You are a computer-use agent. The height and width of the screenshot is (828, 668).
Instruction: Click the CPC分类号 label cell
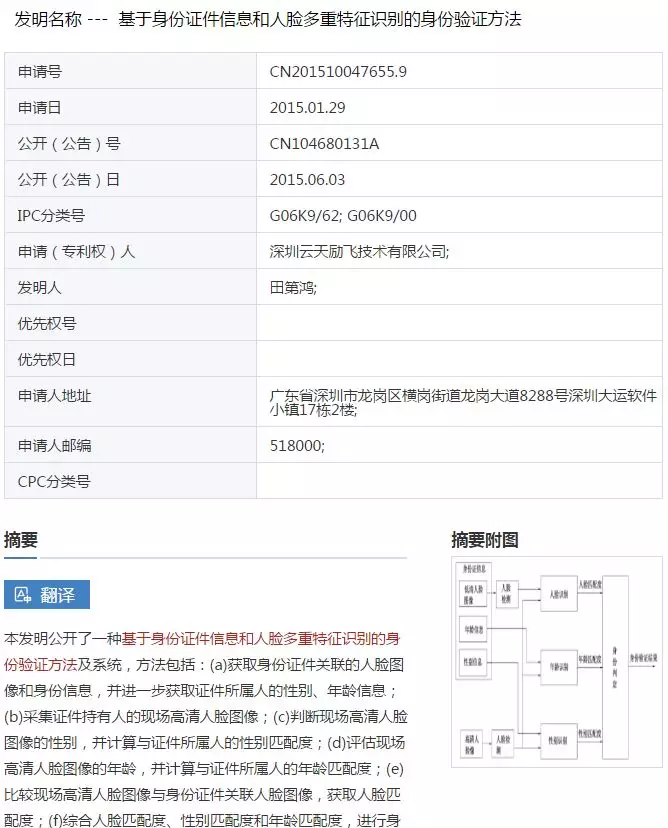click(x=130, y=481)
